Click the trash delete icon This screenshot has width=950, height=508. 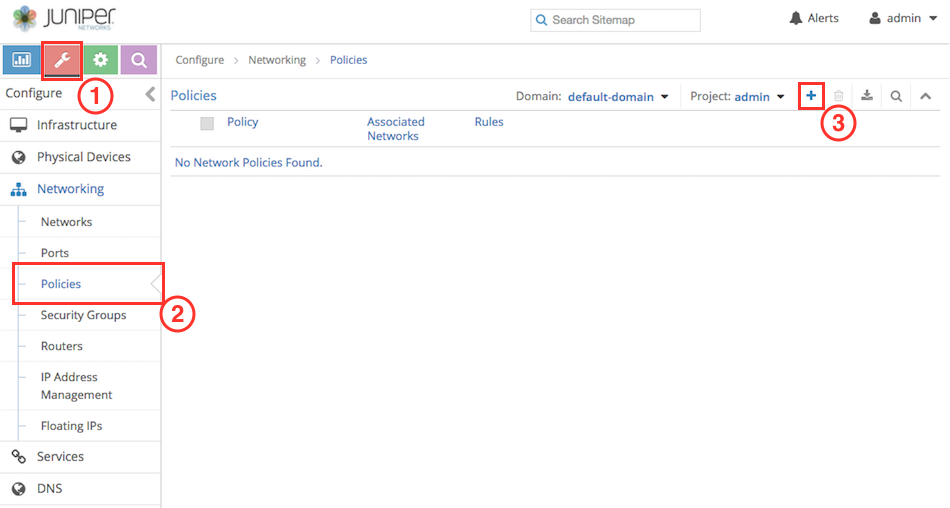pyautogui.click(x=839, y=96)
